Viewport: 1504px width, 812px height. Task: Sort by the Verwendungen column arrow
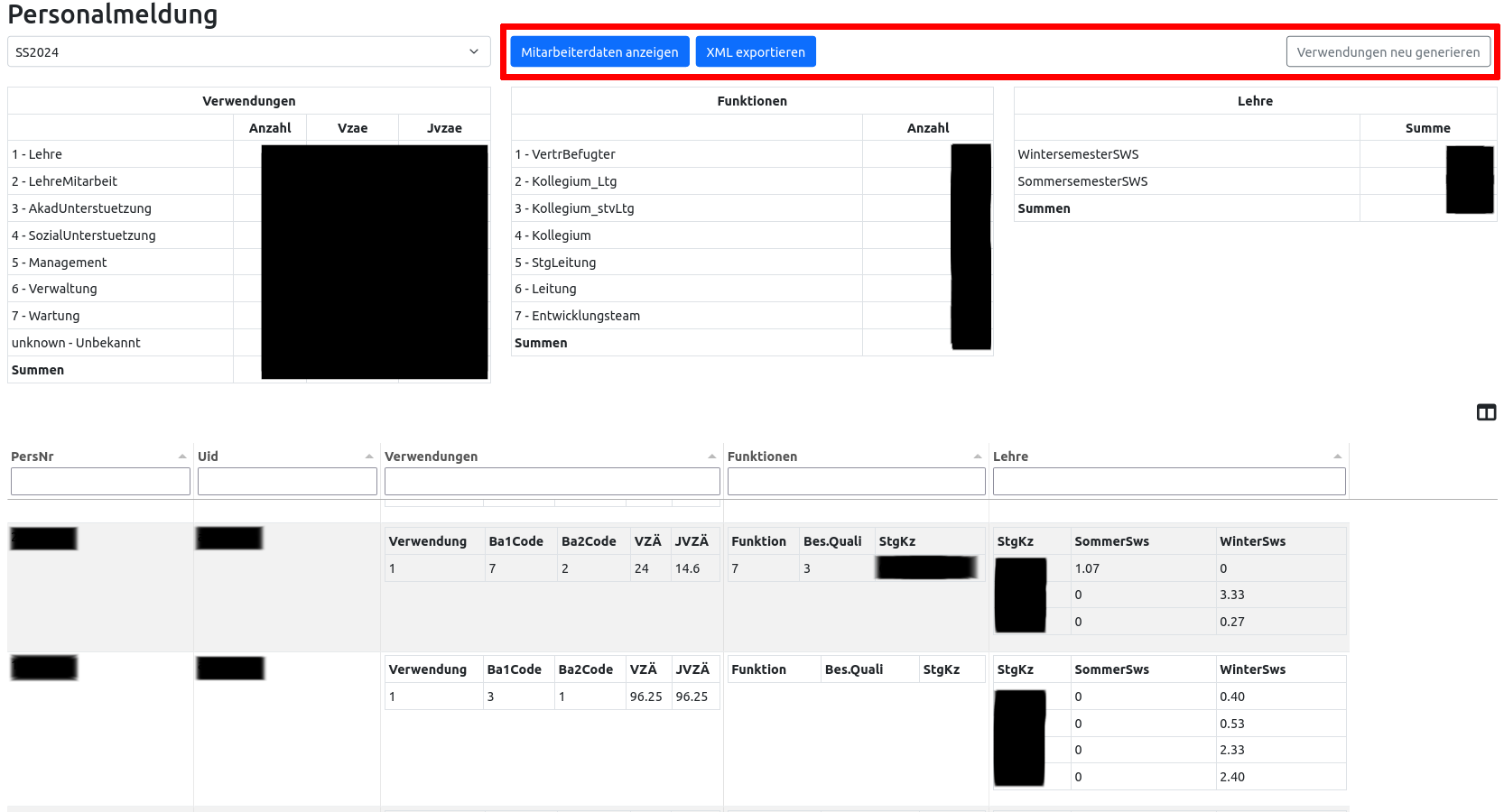(x=712, y=457)
